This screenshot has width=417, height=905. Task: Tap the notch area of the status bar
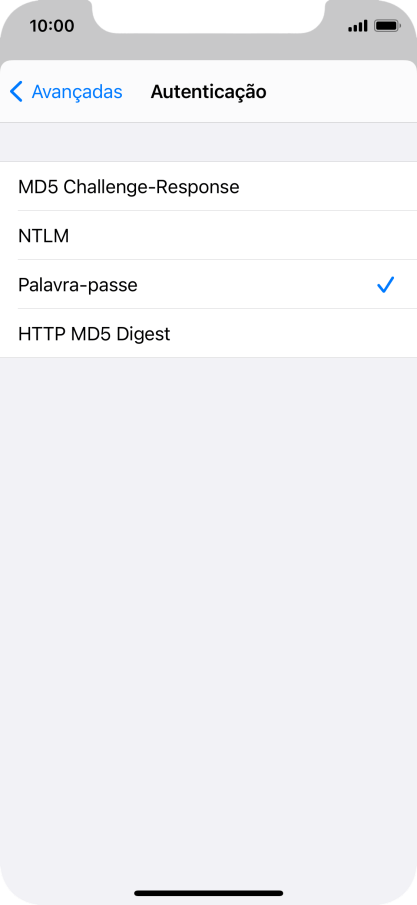208,16
